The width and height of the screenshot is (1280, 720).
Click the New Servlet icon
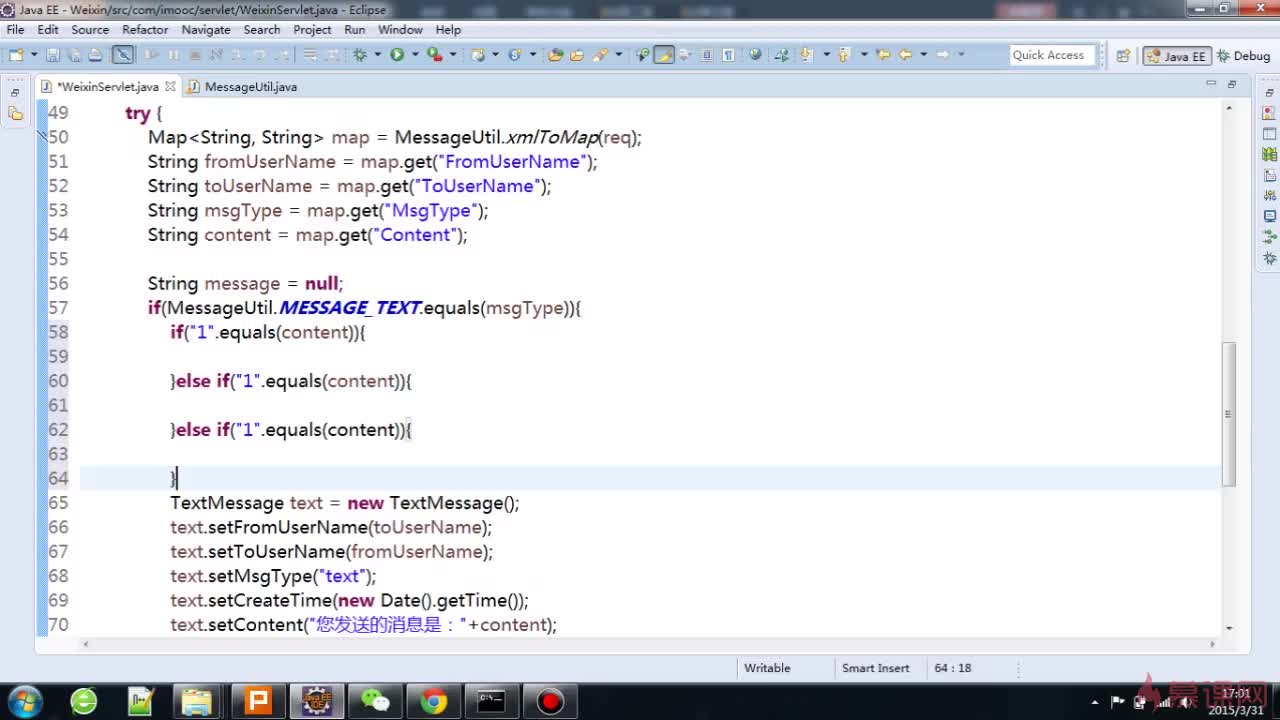tap(515, 55)
